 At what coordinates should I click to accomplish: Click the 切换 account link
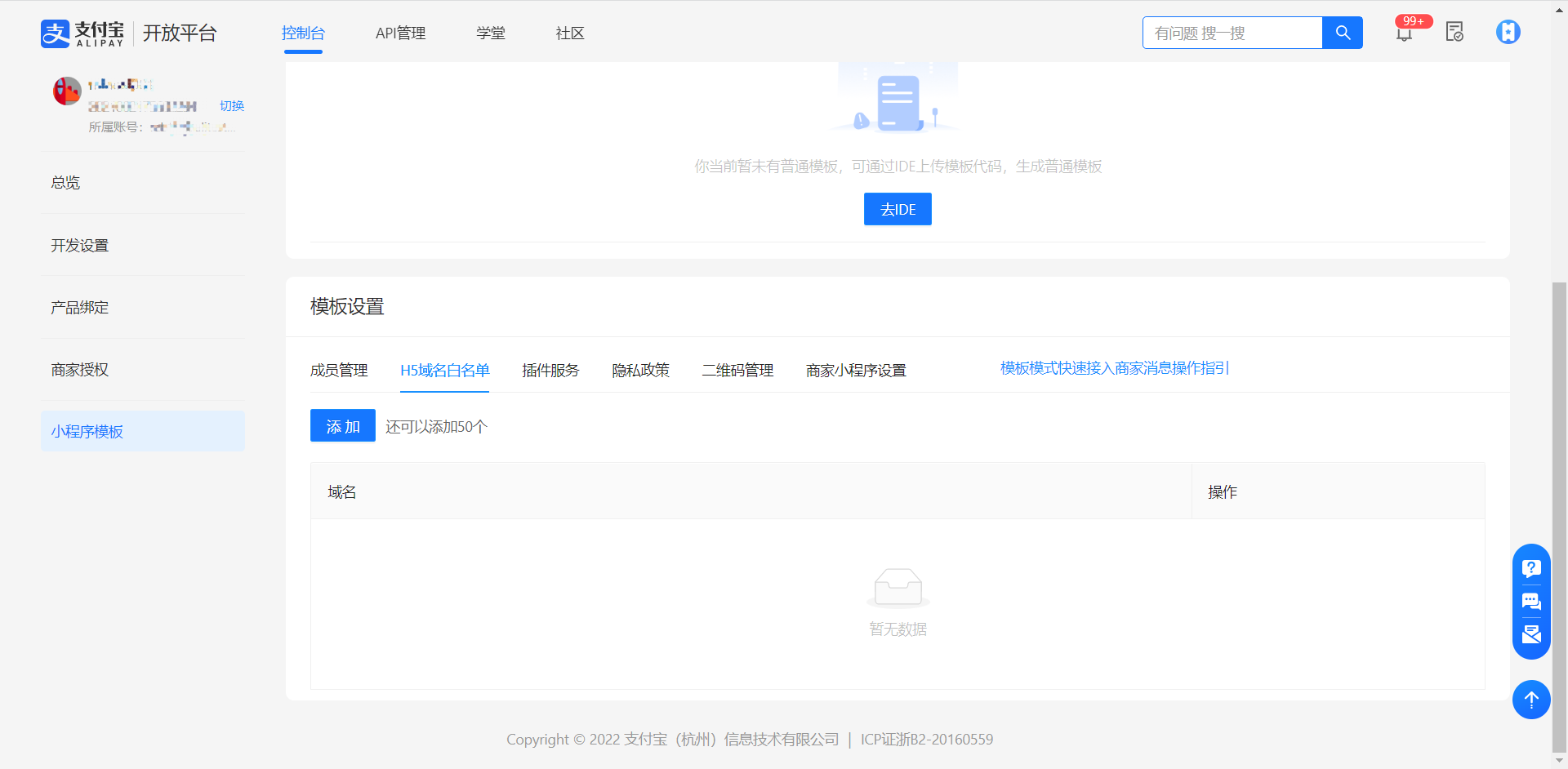pyautogui.click(x=232, y=106)
